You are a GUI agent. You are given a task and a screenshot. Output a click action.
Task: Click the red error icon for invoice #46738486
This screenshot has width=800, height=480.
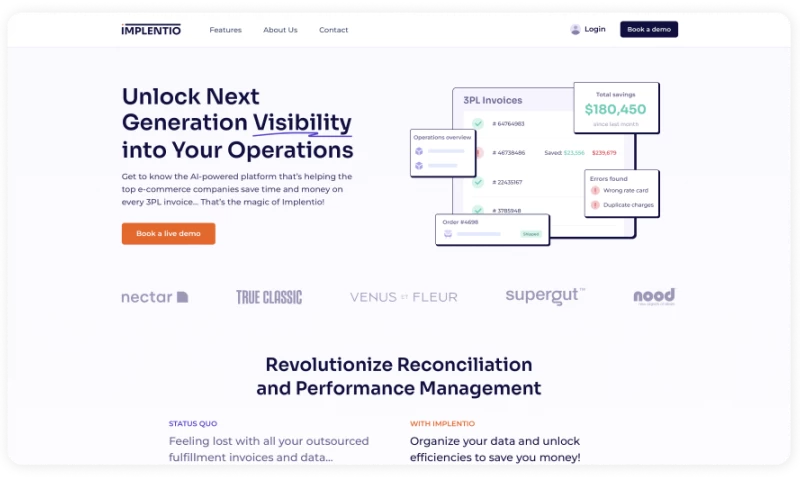(x=478, y=153)
